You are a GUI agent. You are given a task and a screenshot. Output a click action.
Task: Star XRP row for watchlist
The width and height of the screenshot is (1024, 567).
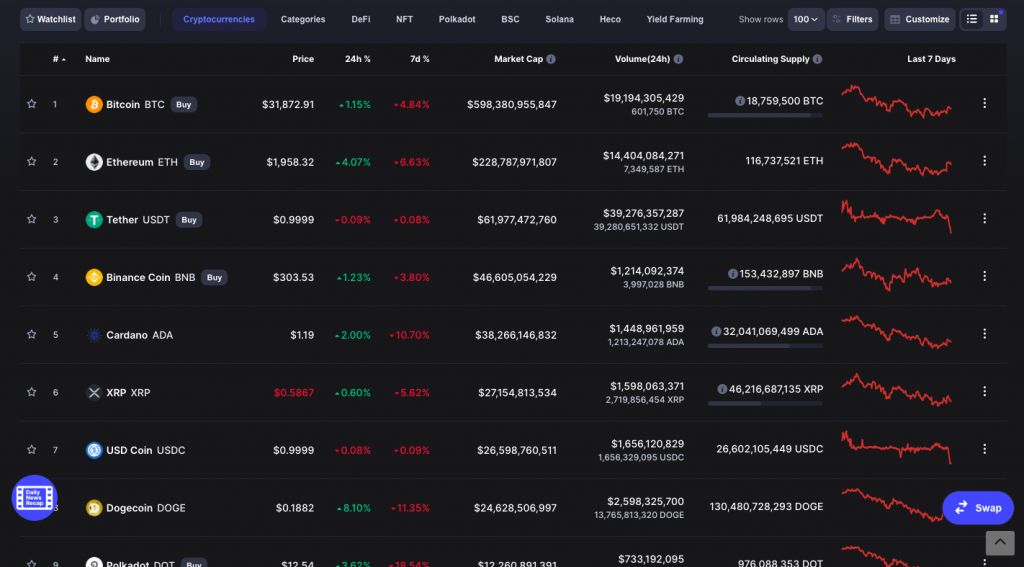[31, 391]
